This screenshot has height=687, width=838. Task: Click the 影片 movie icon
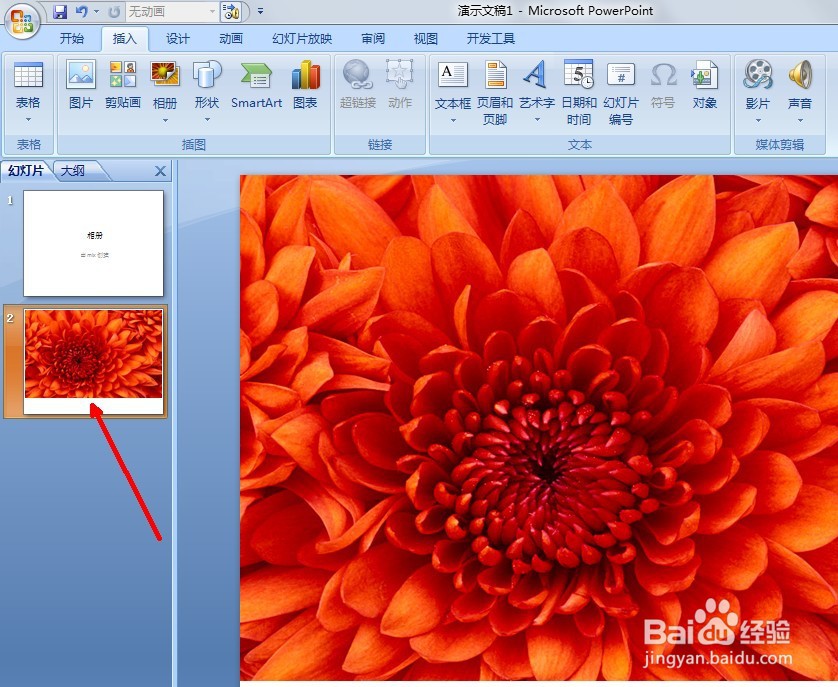point(758,75)
